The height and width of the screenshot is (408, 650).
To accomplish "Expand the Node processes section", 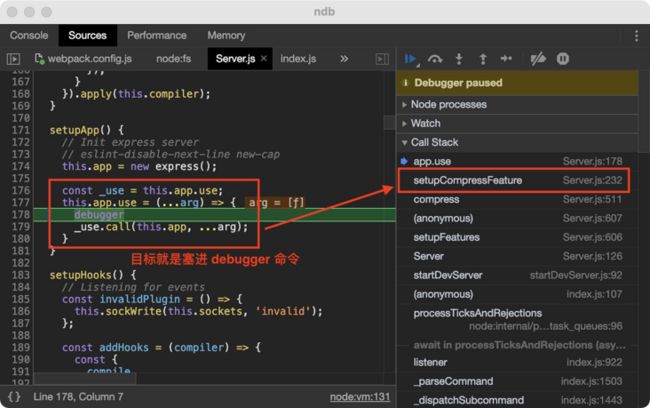I will [x=517, y=104].
